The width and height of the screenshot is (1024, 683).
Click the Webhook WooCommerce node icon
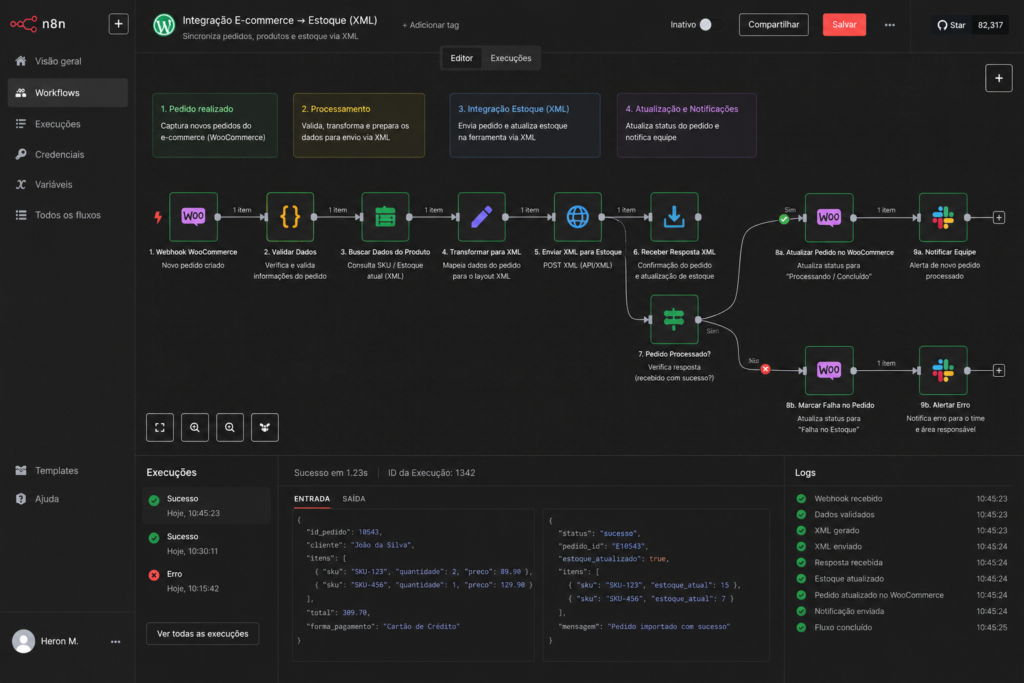pyautogui.click(x=193, y=217)
